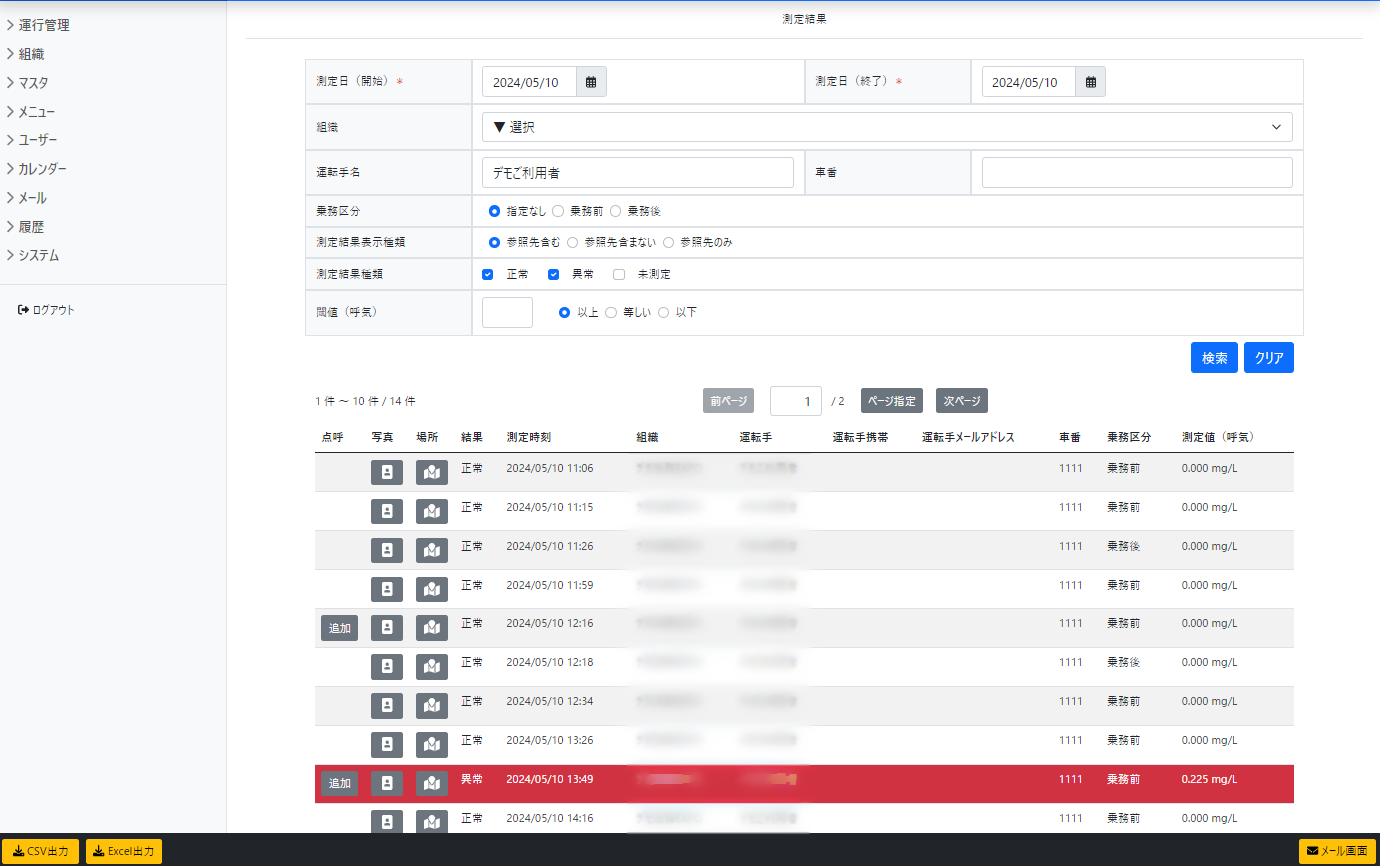Click ログアウト in the sidebar
The image size is (1380, 866).
pos(47,310)
